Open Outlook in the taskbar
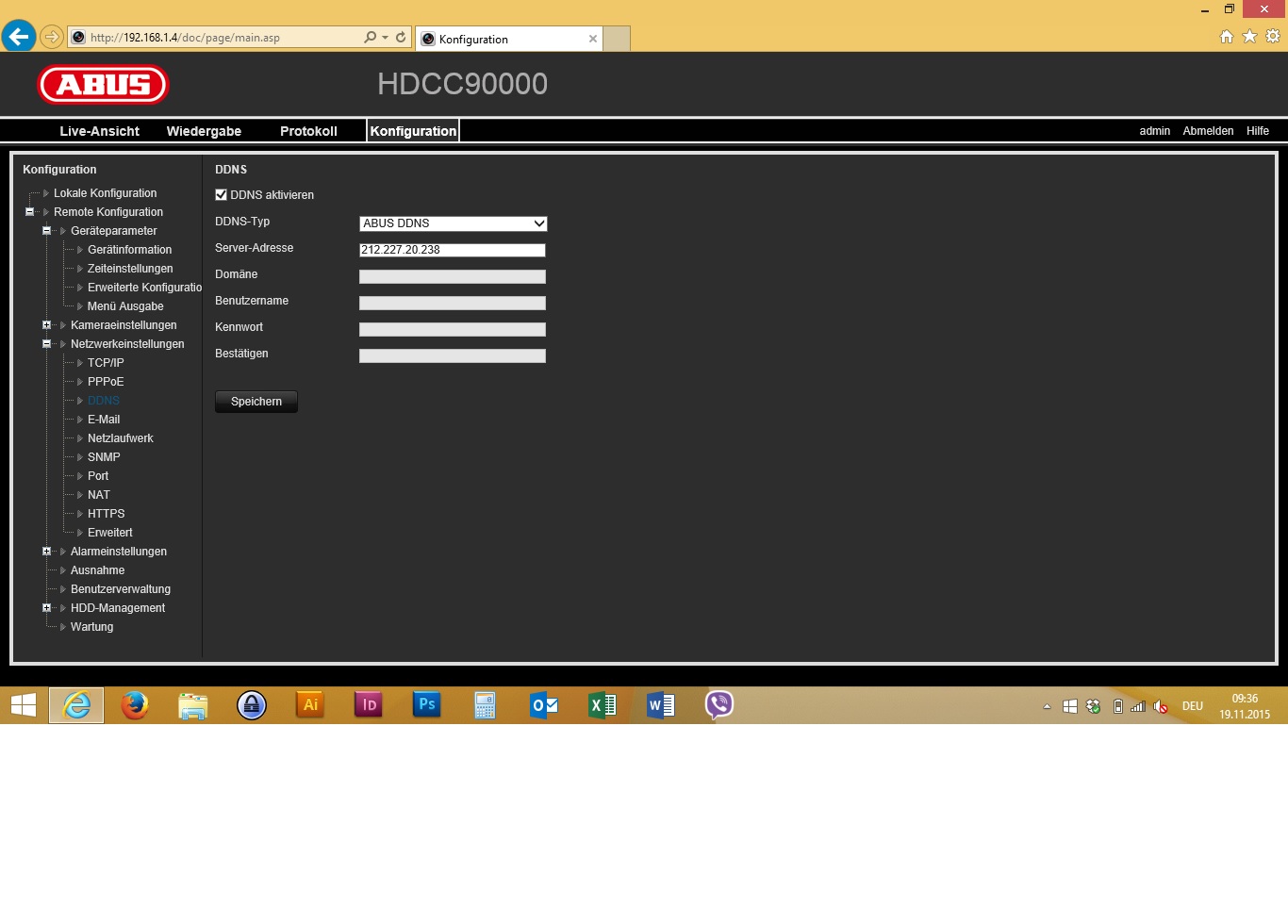This screenshot has height=924, width=1288. click(544, 705)
